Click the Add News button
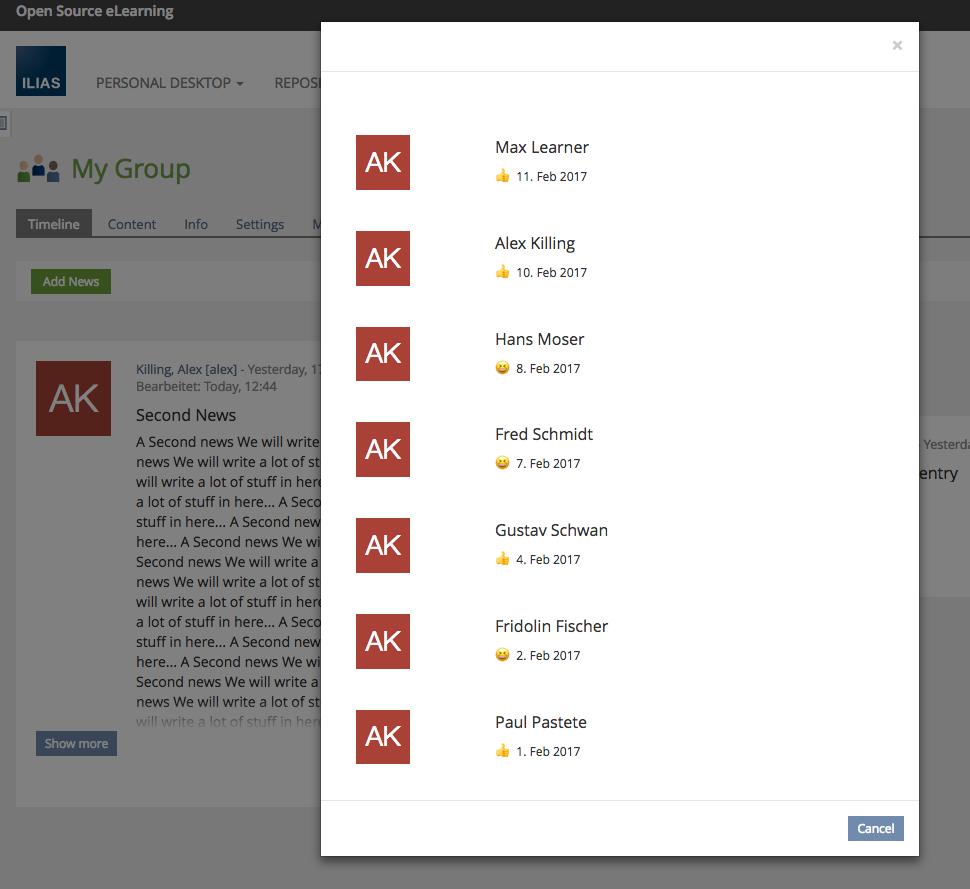Viewport: 970px width, 889px height. tap(71, 282)
